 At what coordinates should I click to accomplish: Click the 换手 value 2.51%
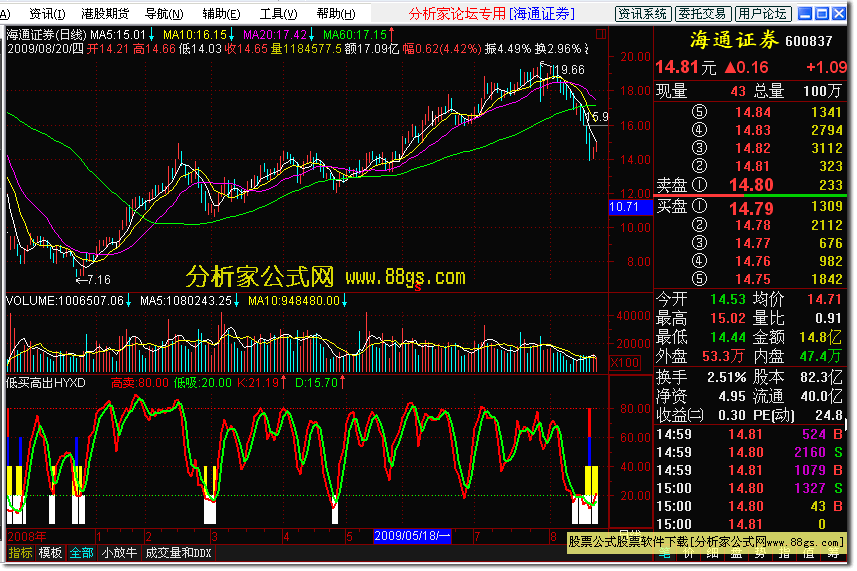click(x=726, y=378)
